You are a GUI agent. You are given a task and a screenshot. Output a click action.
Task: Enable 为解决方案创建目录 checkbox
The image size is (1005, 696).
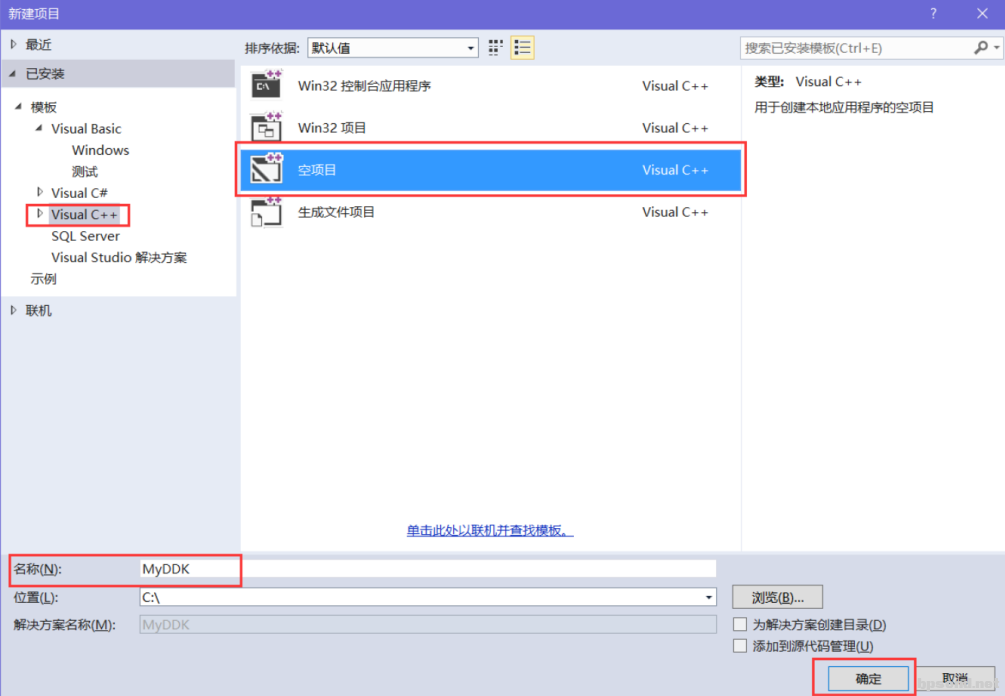click(740, 624)
